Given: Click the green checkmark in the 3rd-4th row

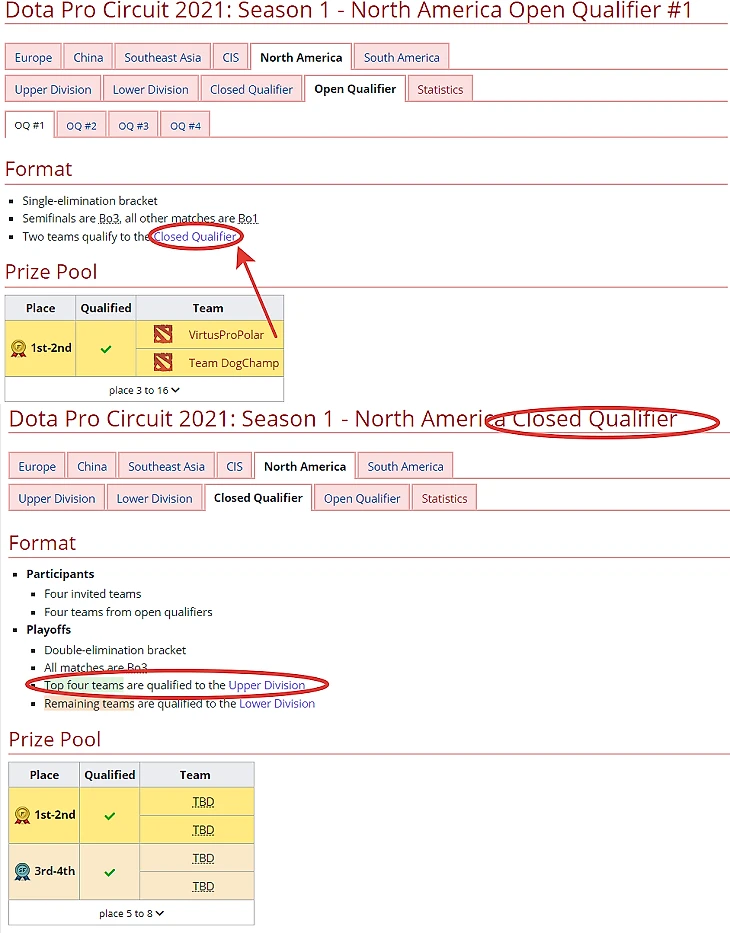Looking at the screenshot, I should pos(109,872).
